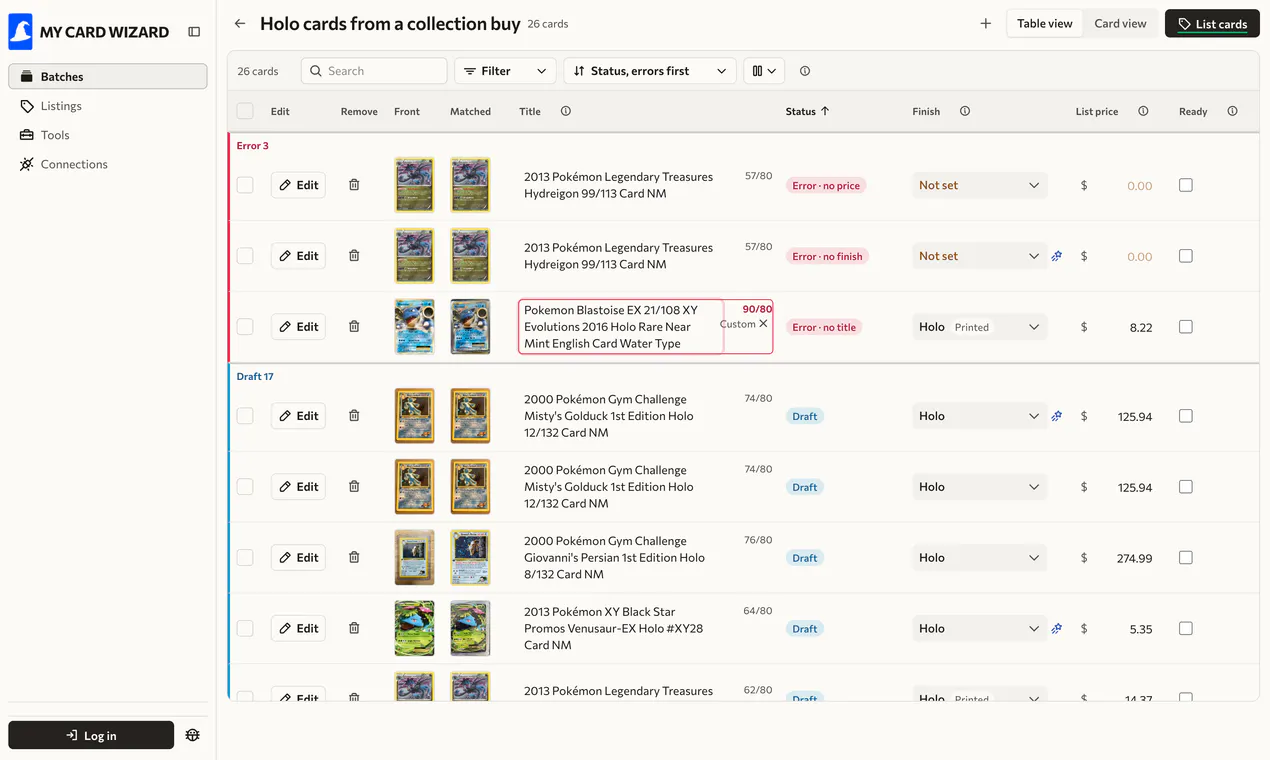Click pin icon on the no-finish Hydreigon row
Screen dimensions: 1270x760
coord(1057,256)
